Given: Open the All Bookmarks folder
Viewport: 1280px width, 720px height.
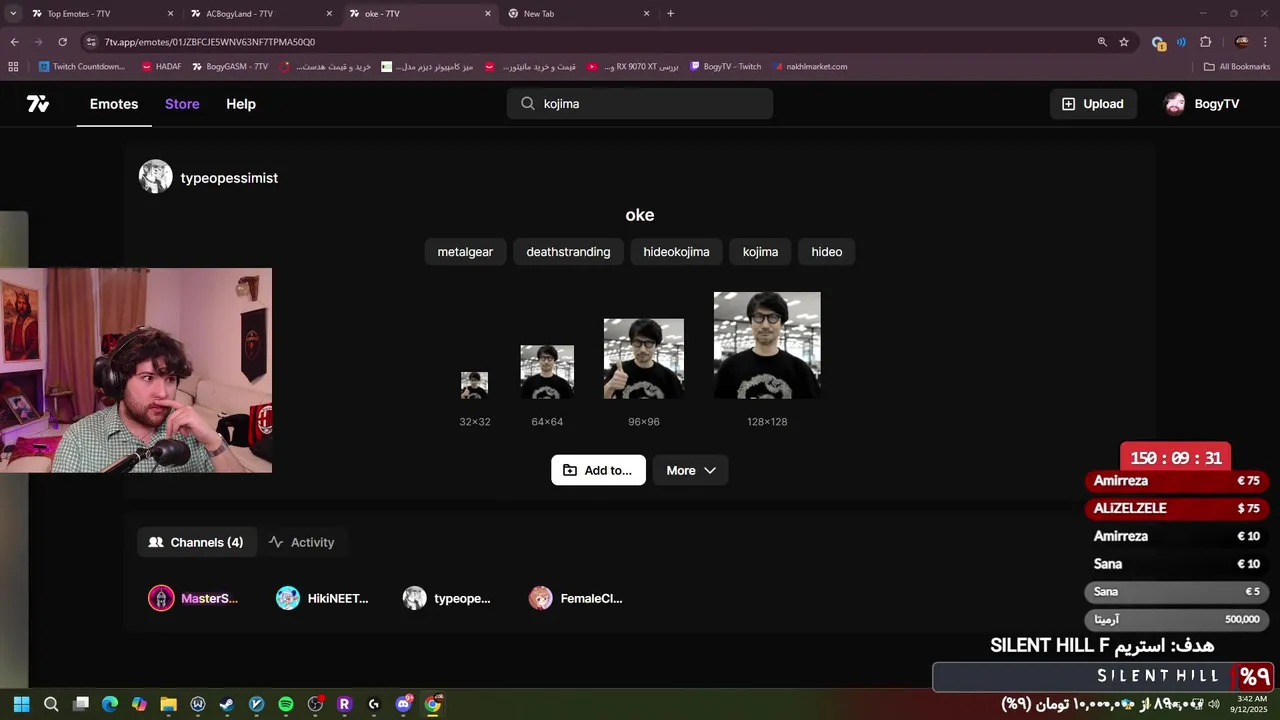Looking at the screenshot, I should click(x=1236, y=67).
